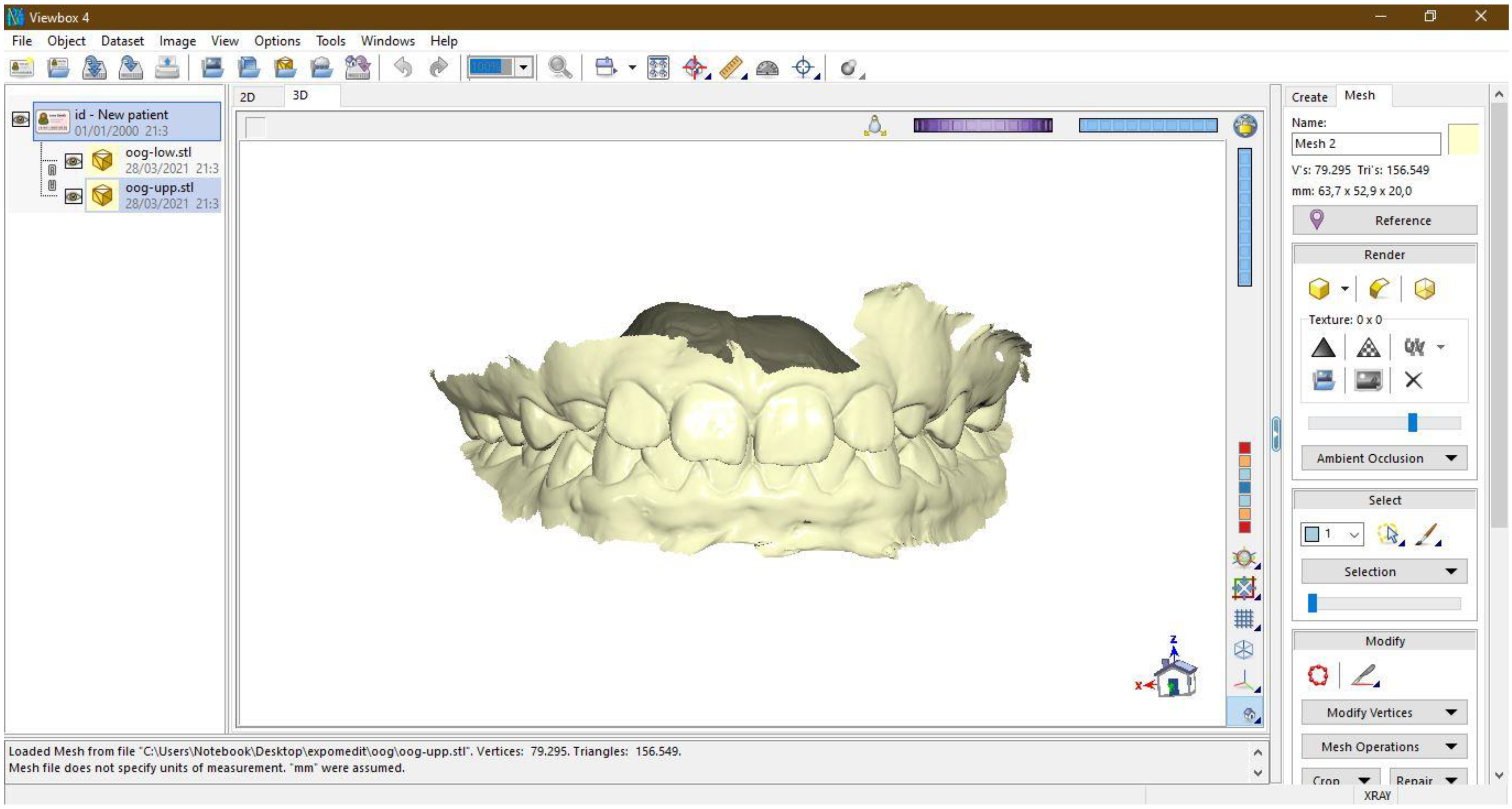
Task: Click the ruler measurement tool icon
Action: [731, 67]
